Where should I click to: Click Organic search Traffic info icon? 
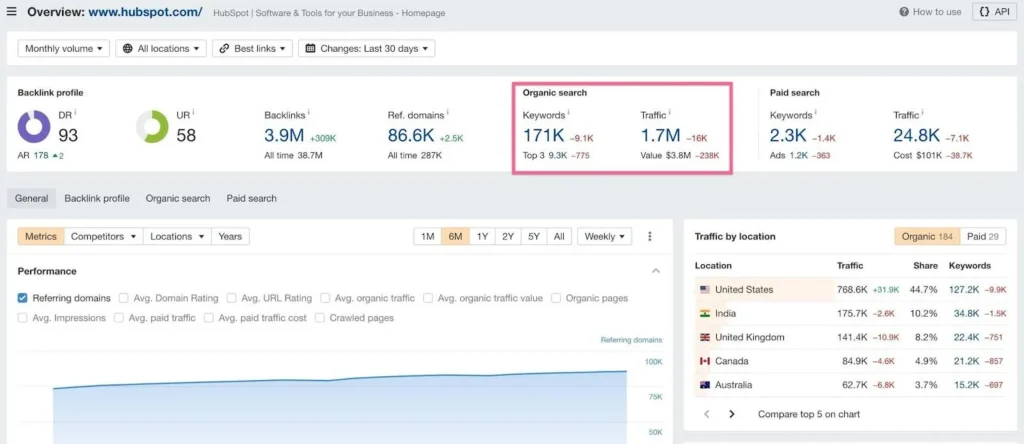point(670,112)
